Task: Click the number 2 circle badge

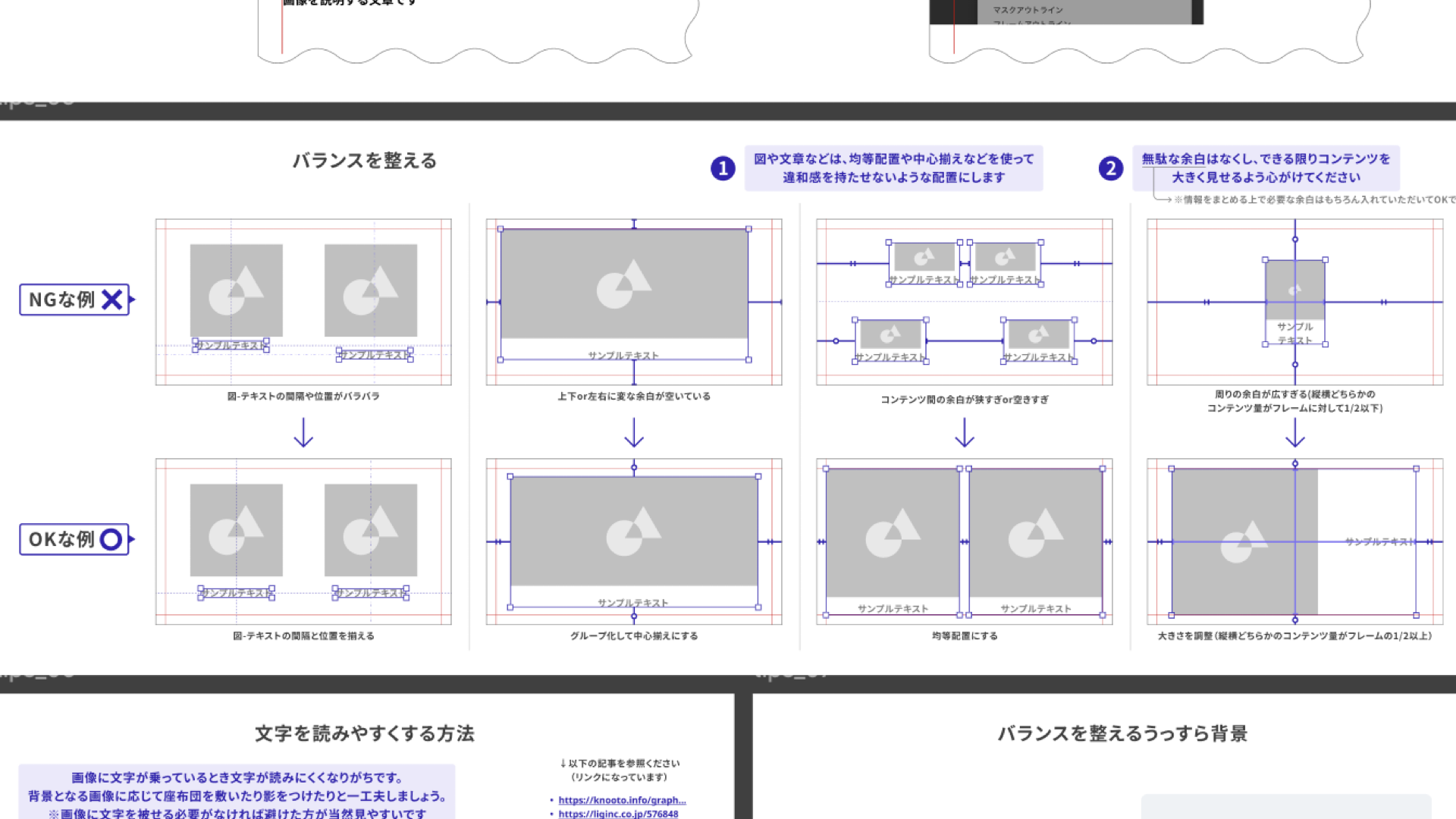Action: 1110,168
